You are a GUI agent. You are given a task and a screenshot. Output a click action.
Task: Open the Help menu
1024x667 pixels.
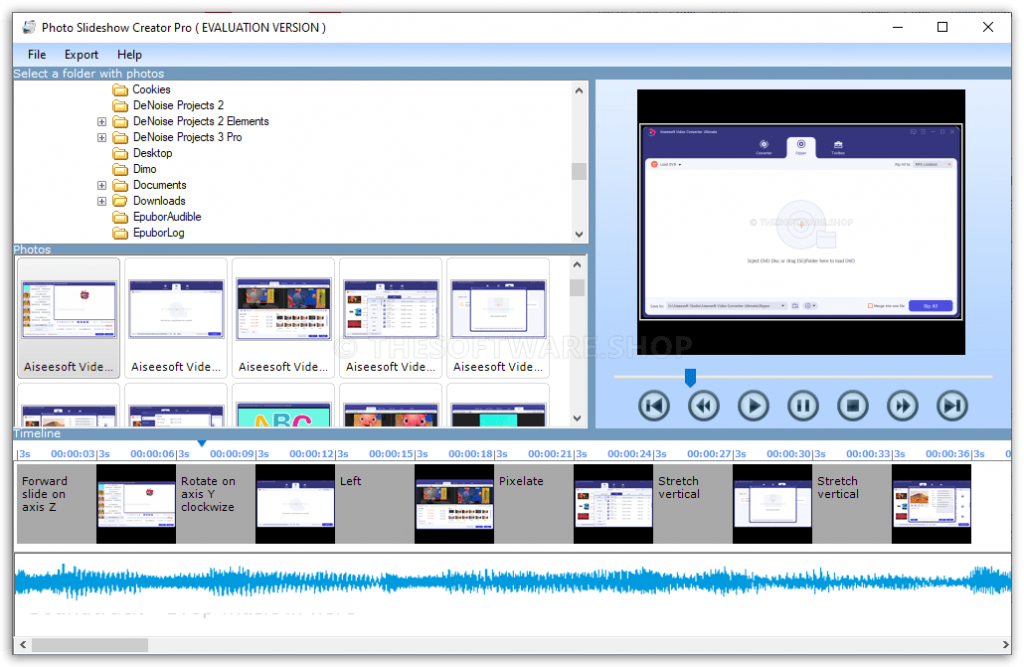(129, 54)
